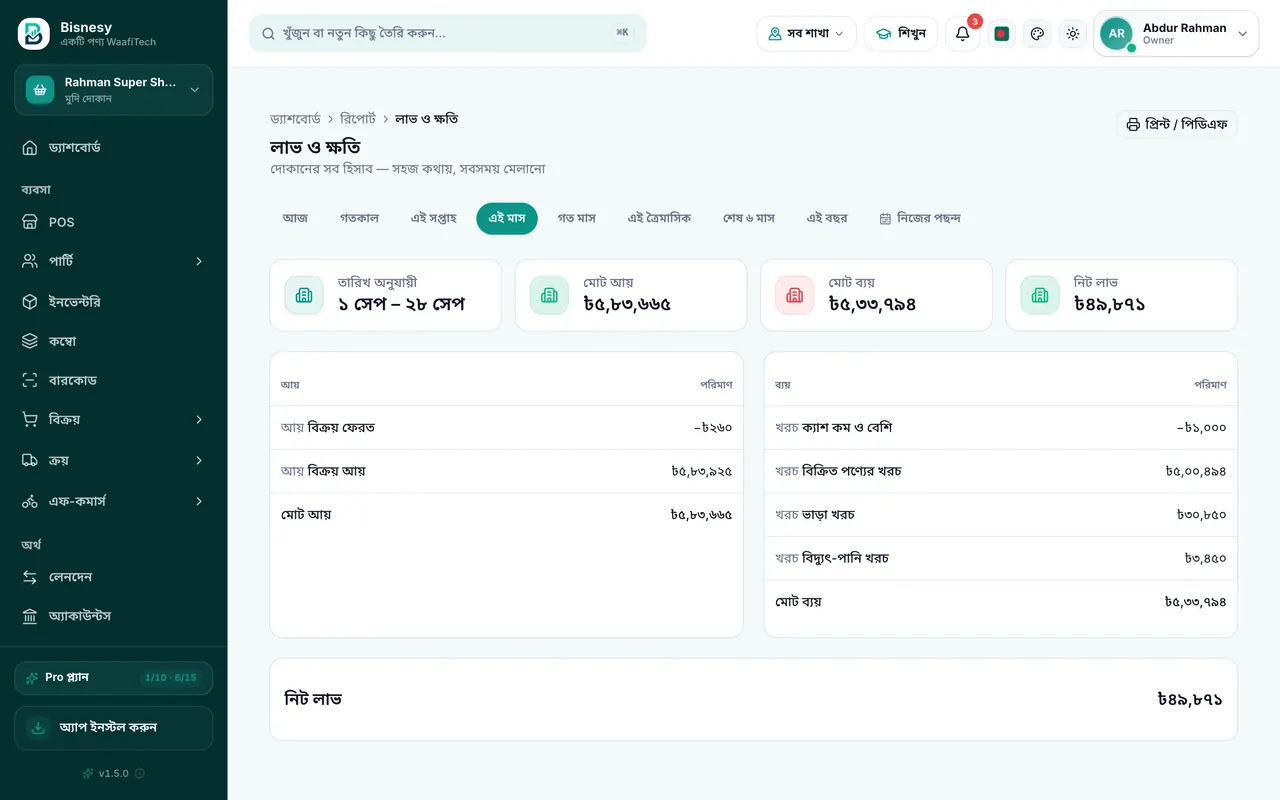Click the version info icon beside v1.5.0

[140, 773]
